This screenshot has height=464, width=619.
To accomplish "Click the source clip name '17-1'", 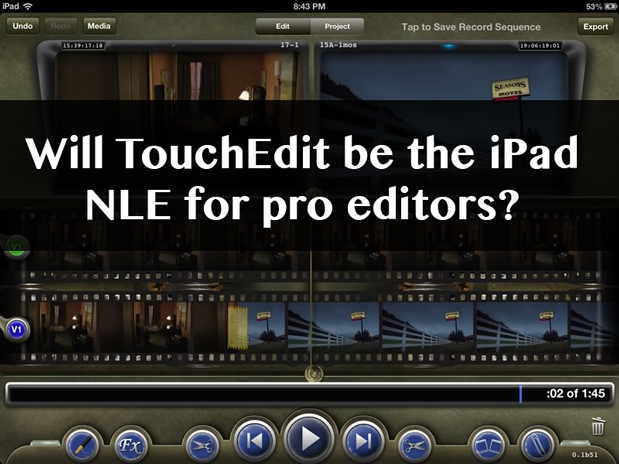I will [x=289, y=45].
